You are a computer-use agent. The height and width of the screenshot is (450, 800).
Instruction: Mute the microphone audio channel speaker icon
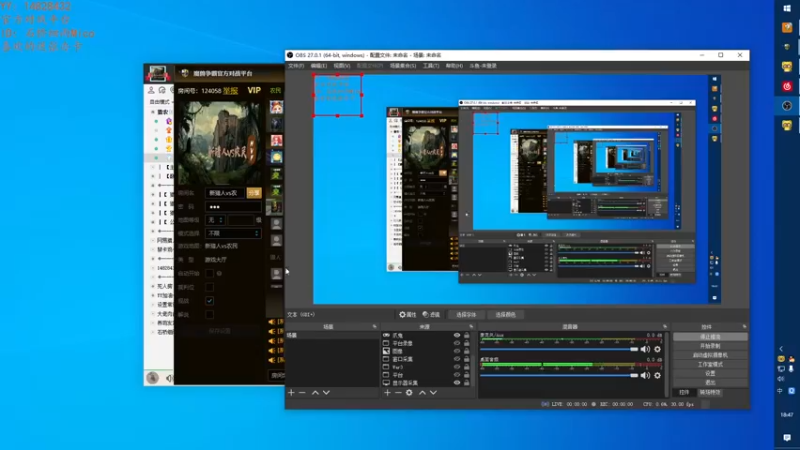[x=645, y=349]
